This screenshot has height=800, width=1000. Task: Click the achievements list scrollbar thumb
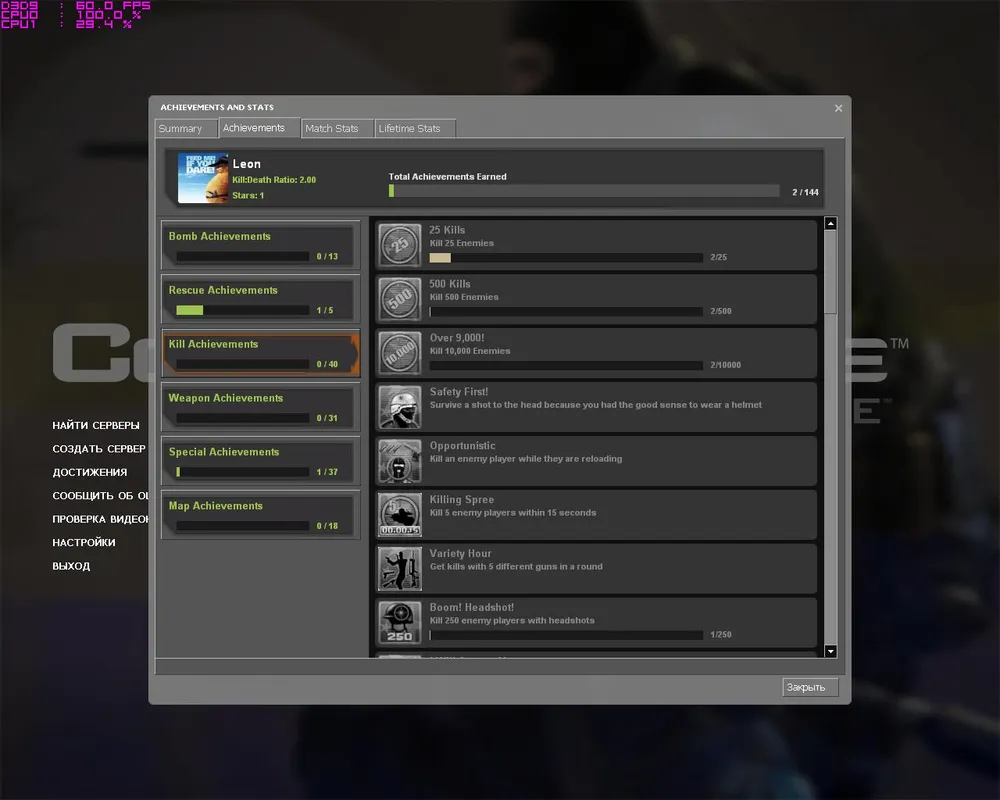coord(830,272)
